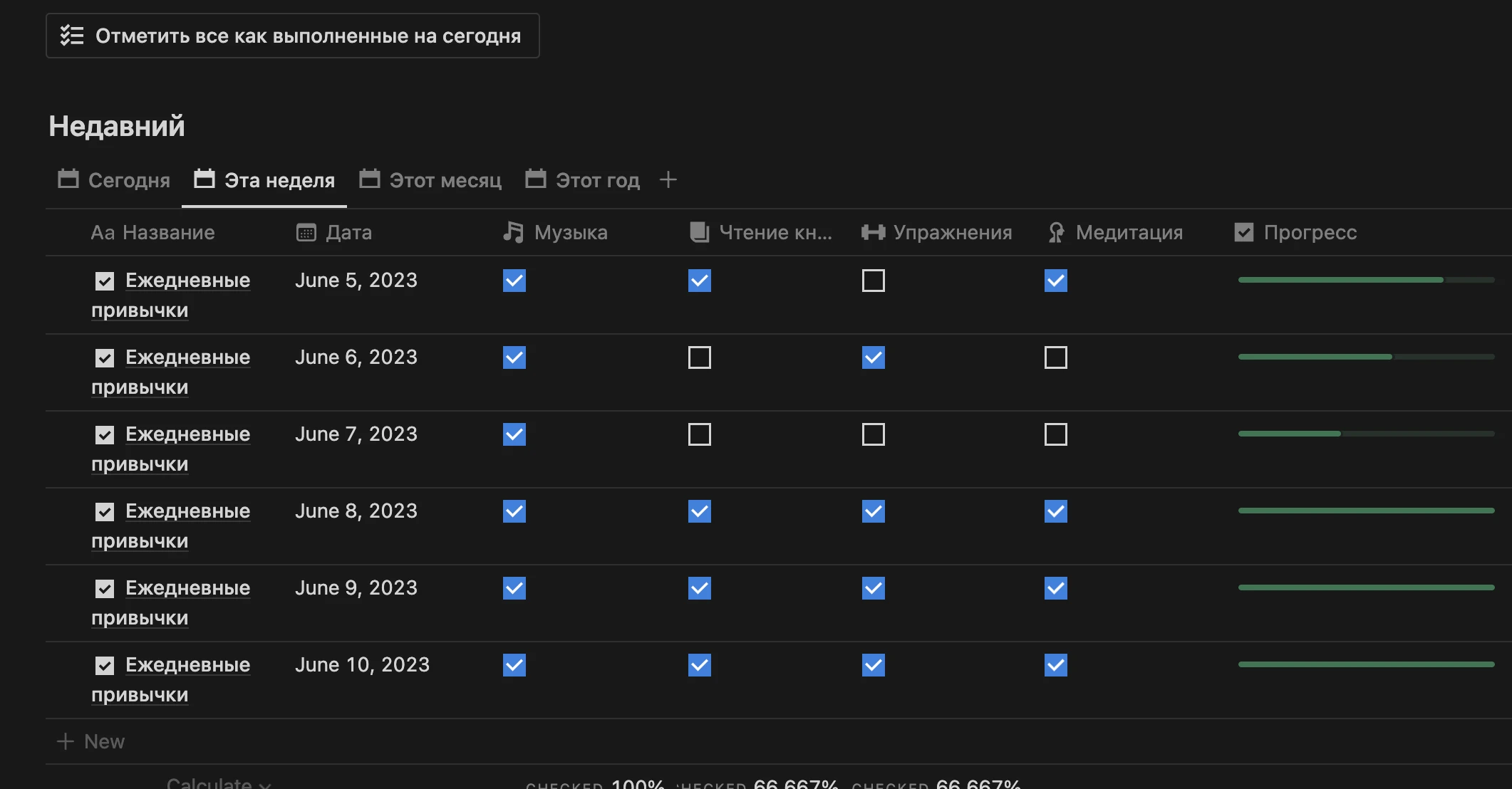
Task: Uncheck Медитация for June 10, 2023
Action: (x=1056, y=665)
